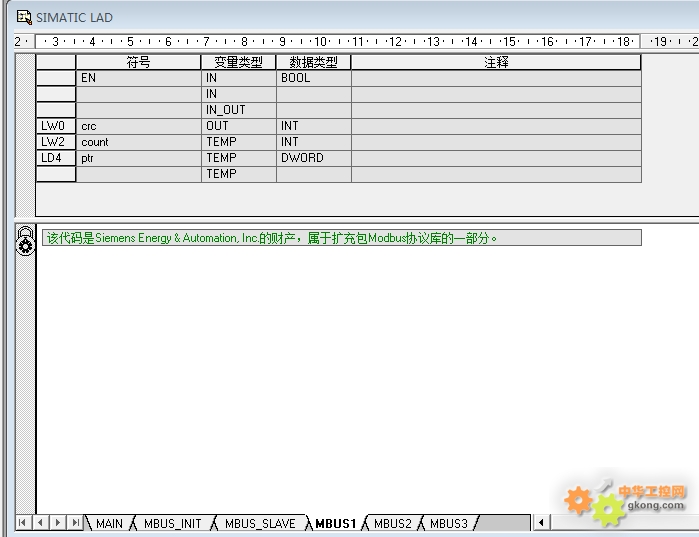Click the 变量类型 column header
Viewport: 699px width, 537px height.
click(239, 62)
